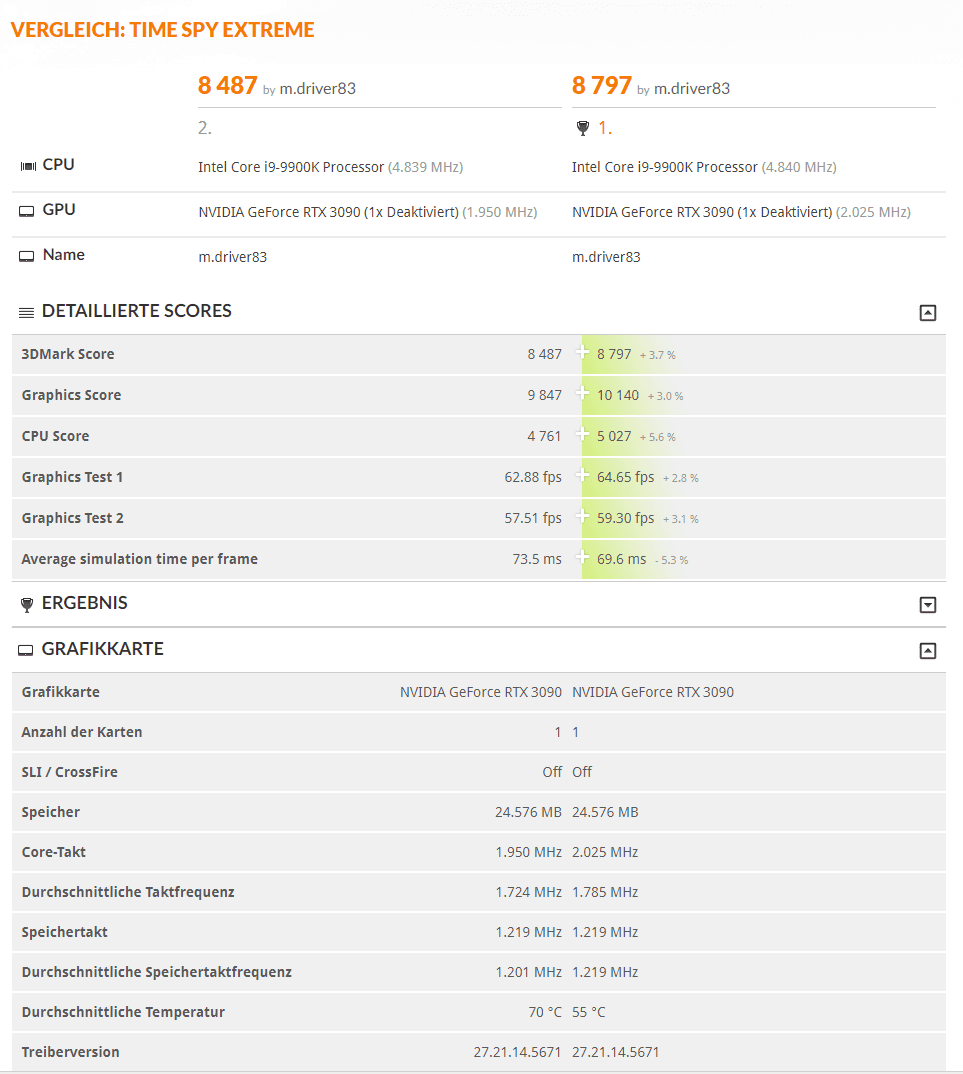Click the Name row monitor icon
The image size is (963, 1074).
point(26,256)
